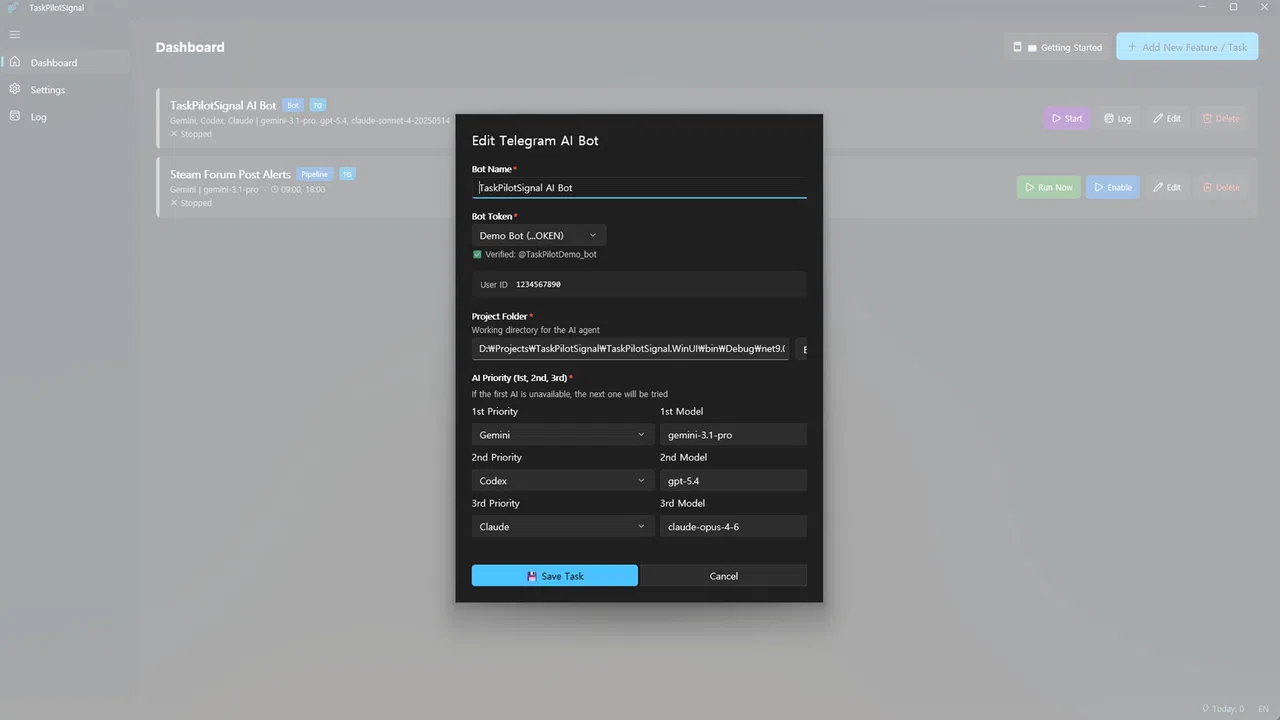Click the Bot tag on TaskPilotSignal AI Bot
1280x720 pixels.
click(x=293, y=105)
